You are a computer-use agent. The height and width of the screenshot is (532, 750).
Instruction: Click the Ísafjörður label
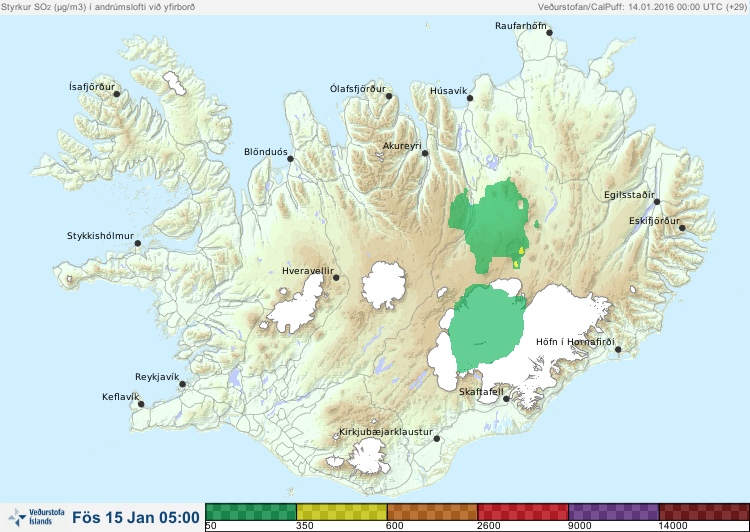click(x=92, y=87)
